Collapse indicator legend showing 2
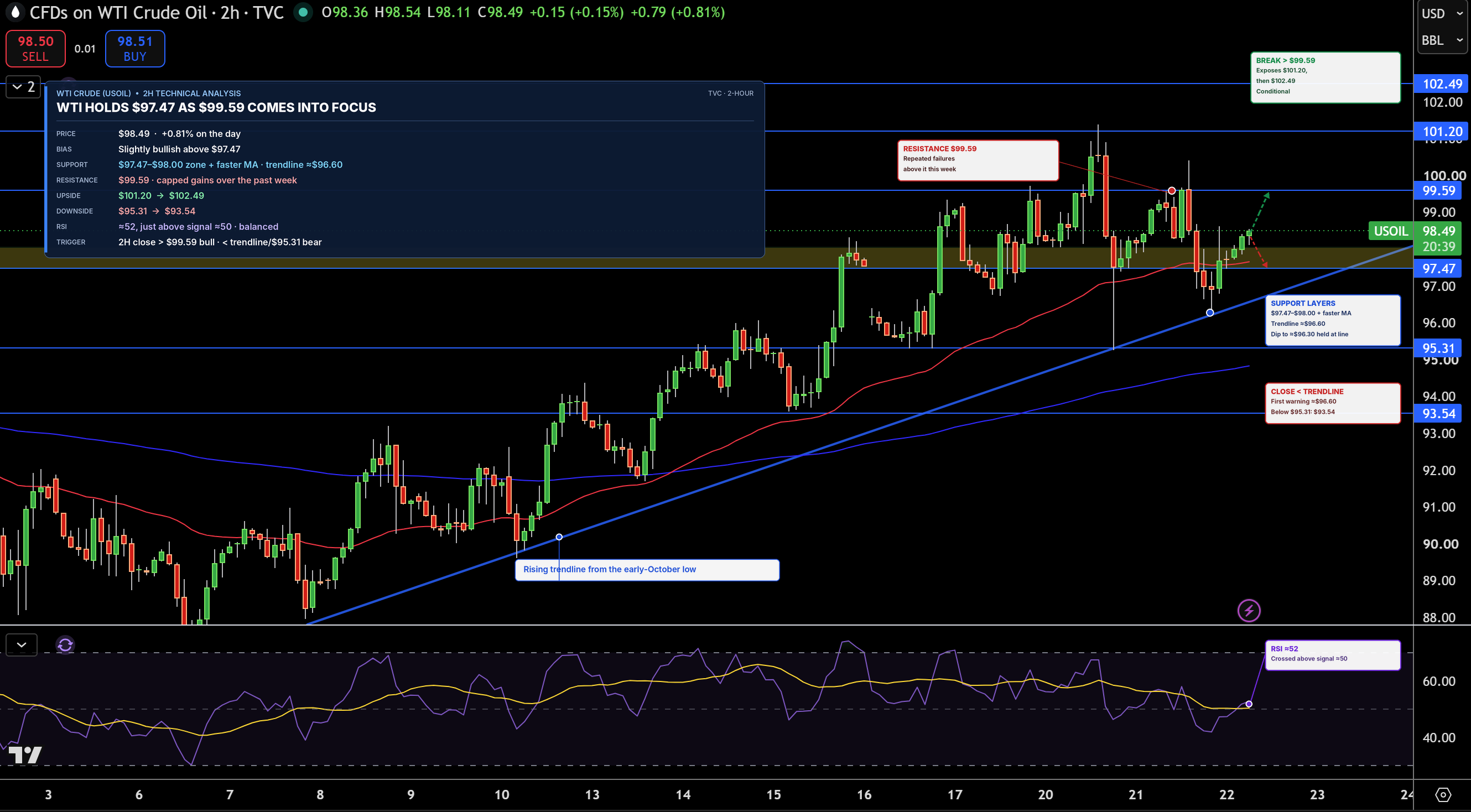This screenshot has height=812, width=1471. tap(23, 87)
